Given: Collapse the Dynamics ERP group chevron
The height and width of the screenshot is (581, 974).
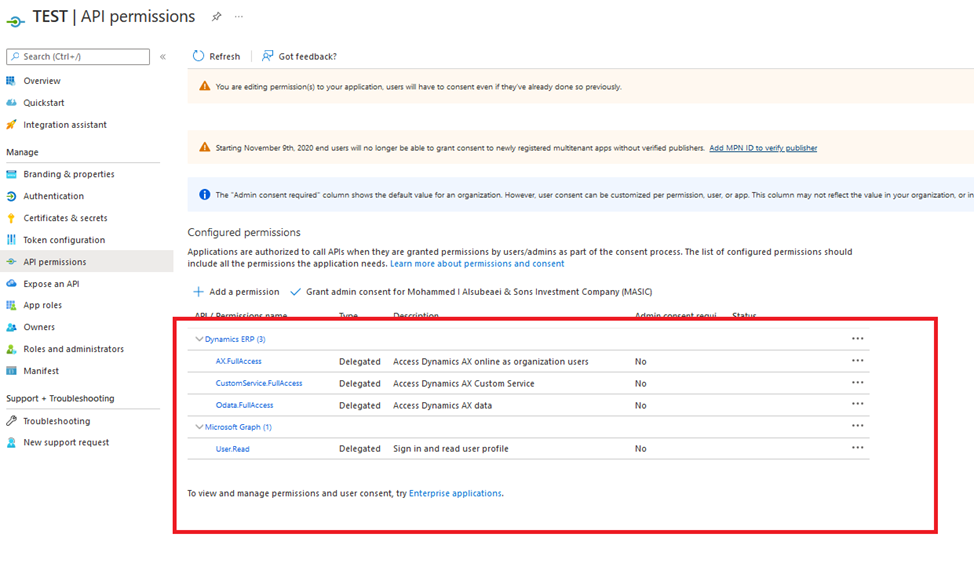Looking at the screenshot, I should (x=199, y=339).
